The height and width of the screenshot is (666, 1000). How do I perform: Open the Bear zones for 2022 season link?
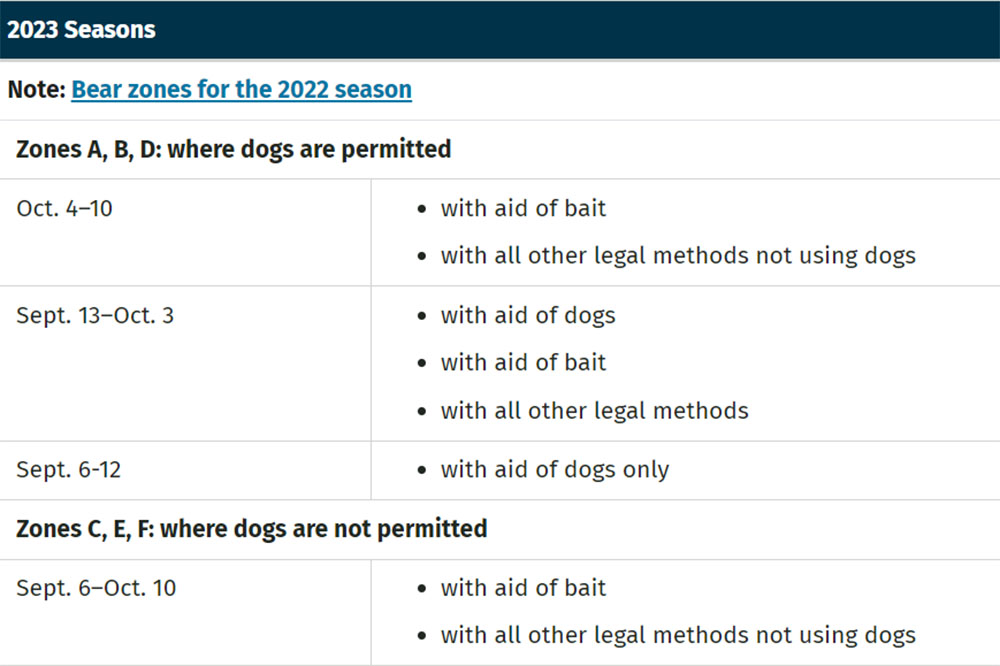point(241,90)
